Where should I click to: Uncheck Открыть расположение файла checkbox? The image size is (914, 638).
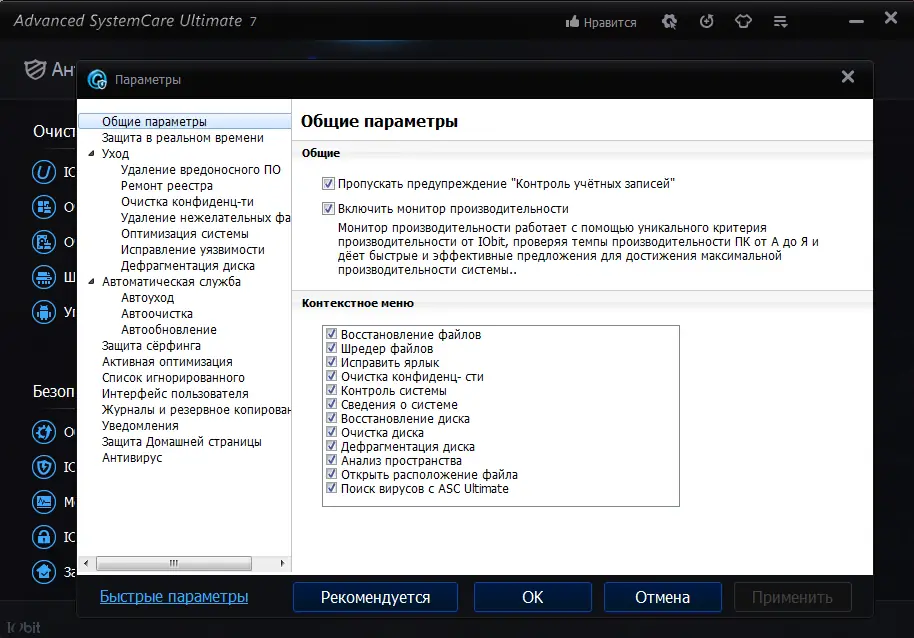[331, 474]
